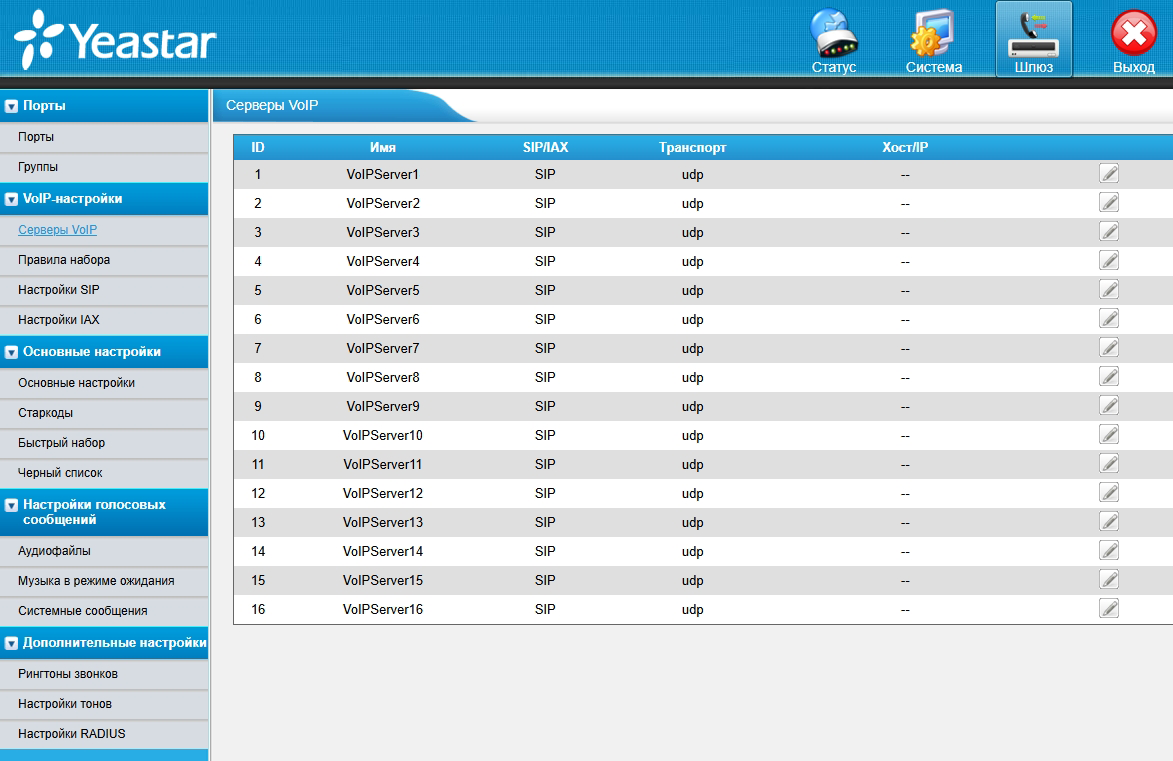
Task: Click the Серверы VoIP sidebar link
Action: [57, 230]
